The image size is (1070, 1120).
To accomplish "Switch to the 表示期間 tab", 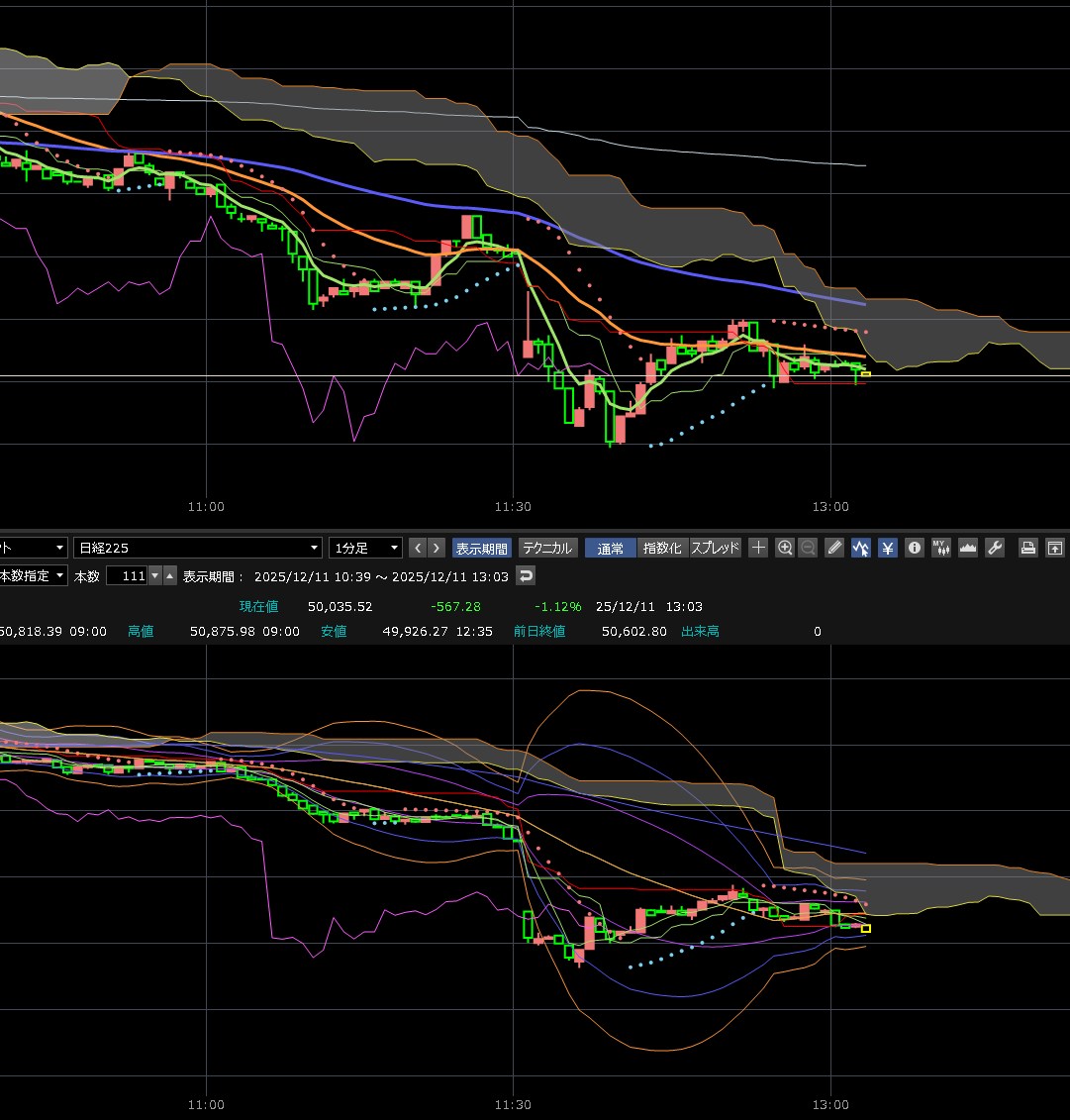I will point(481,548).
